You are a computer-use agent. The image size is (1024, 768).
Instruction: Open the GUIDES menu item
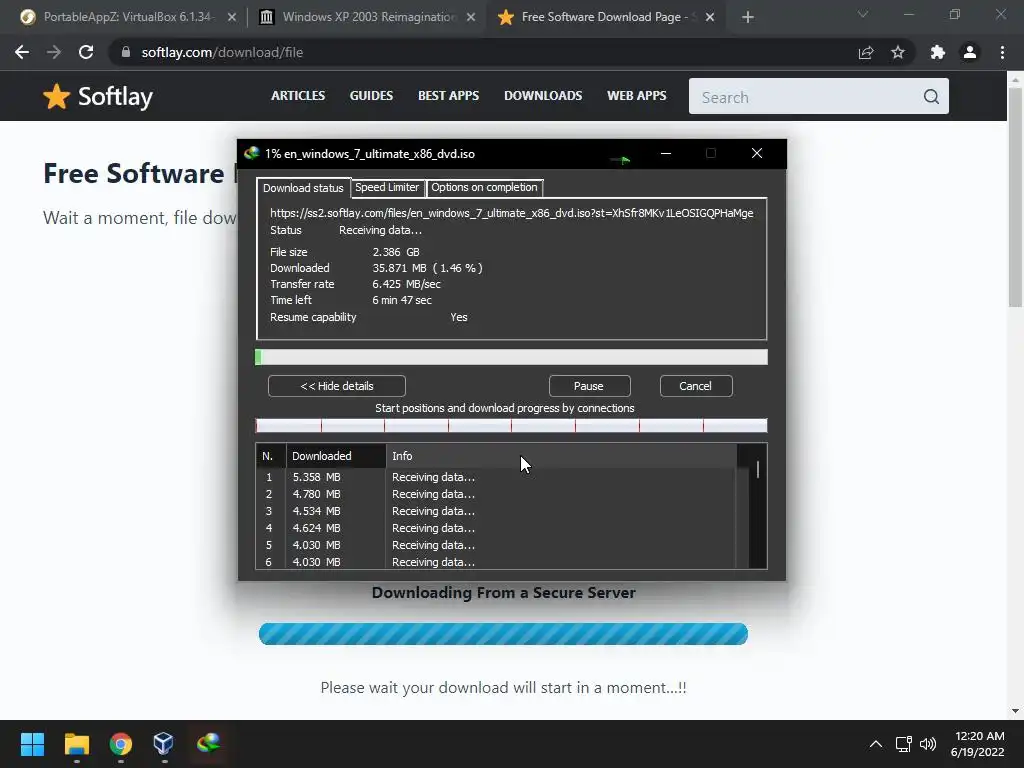click(x=371, y=95)
